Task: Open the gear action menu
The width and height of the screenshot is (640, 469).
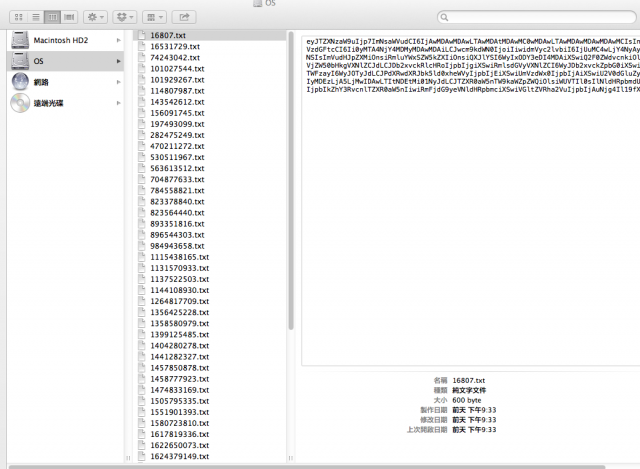Action: (x=96, y=17)
